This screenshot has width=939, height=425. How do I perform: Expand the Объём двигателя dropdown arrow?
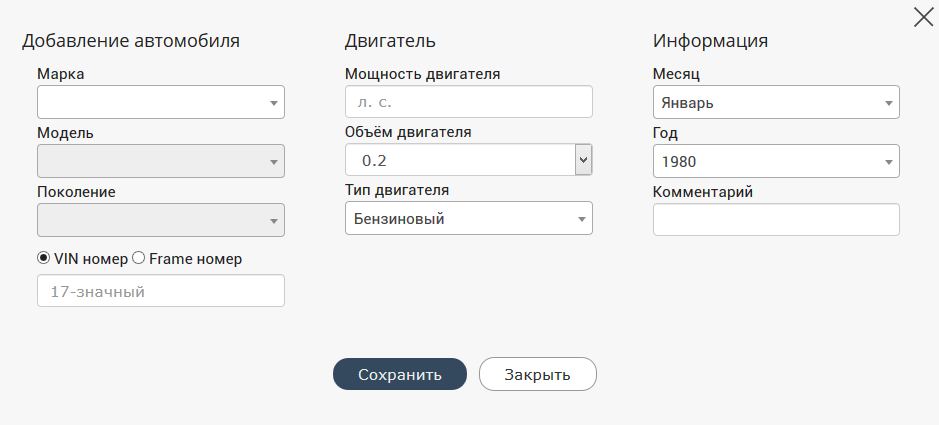point(584,160)
